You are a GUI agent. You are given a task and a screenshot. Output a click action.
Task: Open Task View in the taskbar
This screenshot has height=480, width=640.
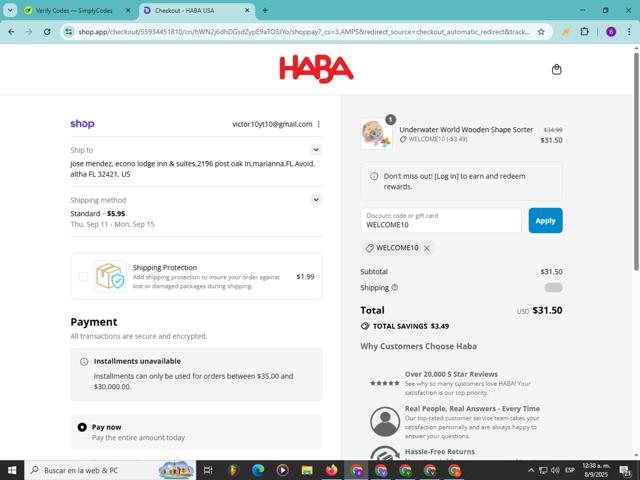[208, 470]
